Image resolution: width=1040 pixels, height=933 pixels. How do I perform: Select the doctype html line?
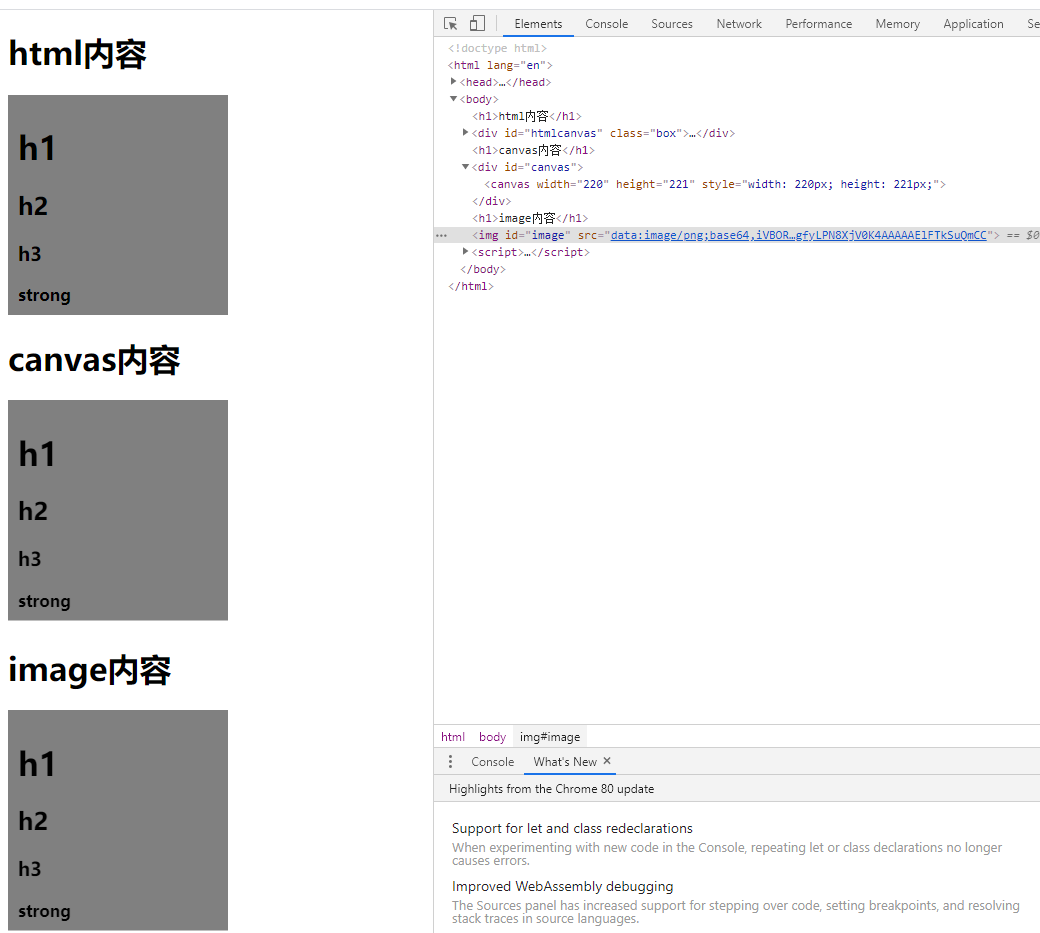pos(497,48)
